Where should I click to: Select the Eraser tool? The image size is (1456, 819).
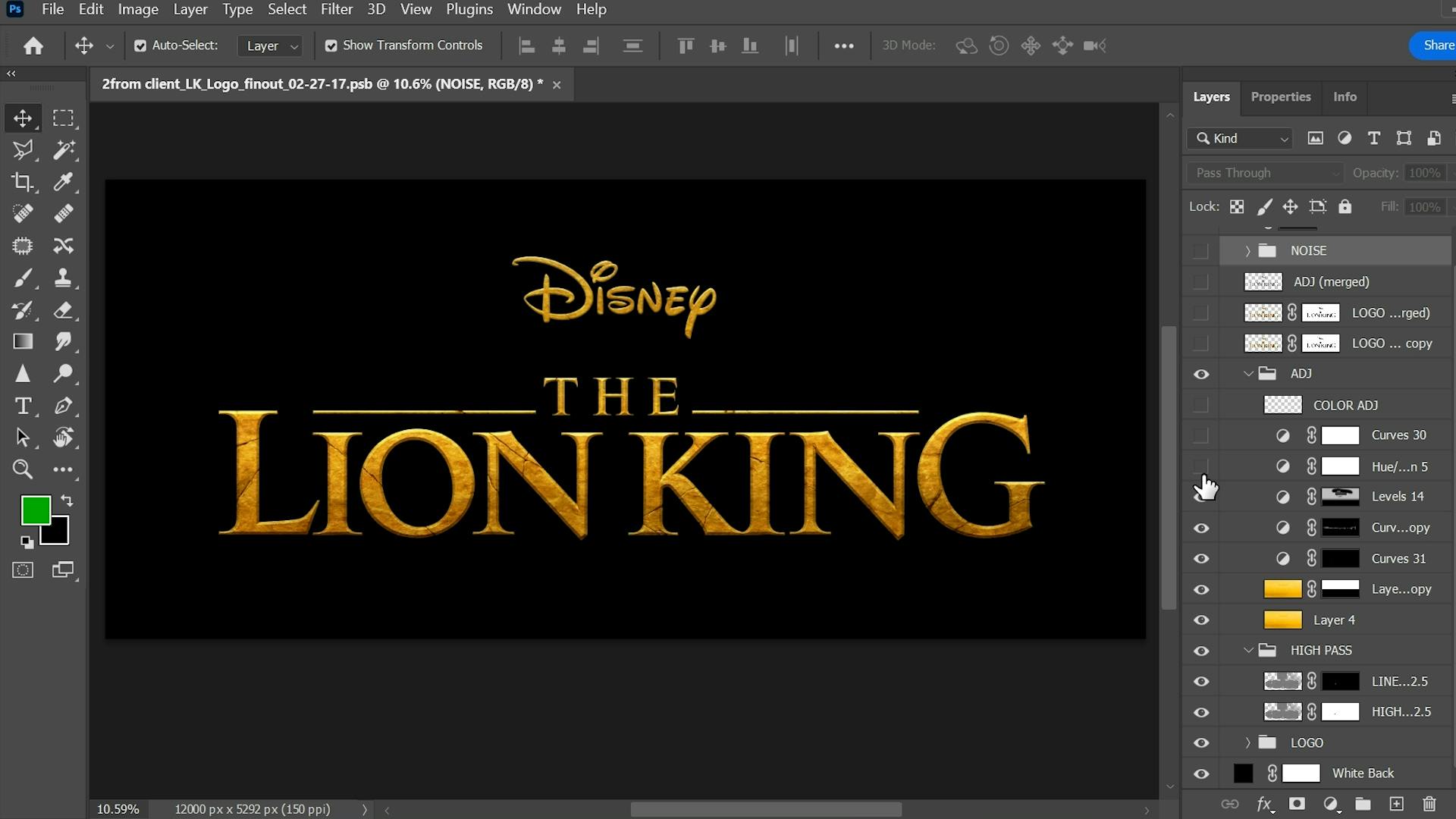tap(63, 310)
